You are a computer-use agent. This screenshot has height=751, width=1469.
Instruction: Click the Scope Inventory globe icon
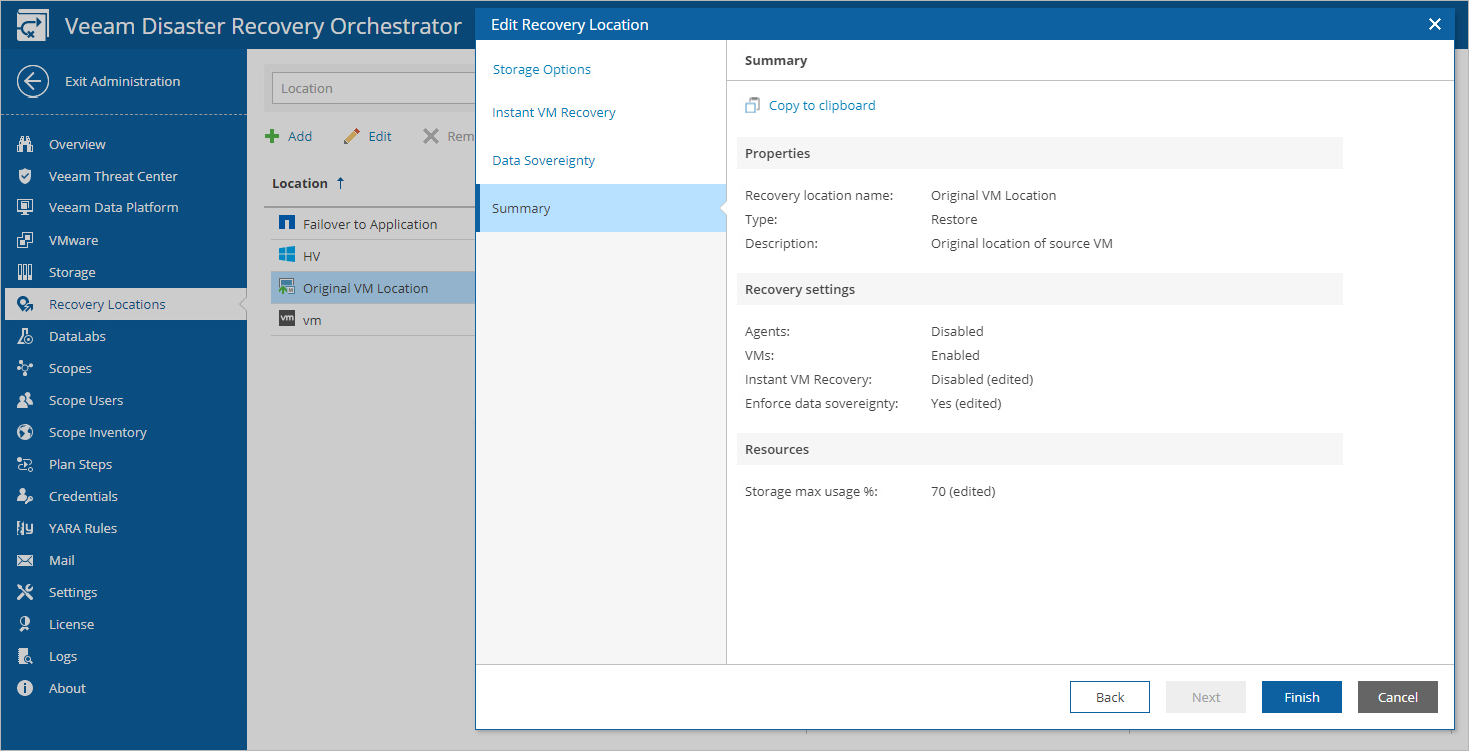tap(26, 432)
